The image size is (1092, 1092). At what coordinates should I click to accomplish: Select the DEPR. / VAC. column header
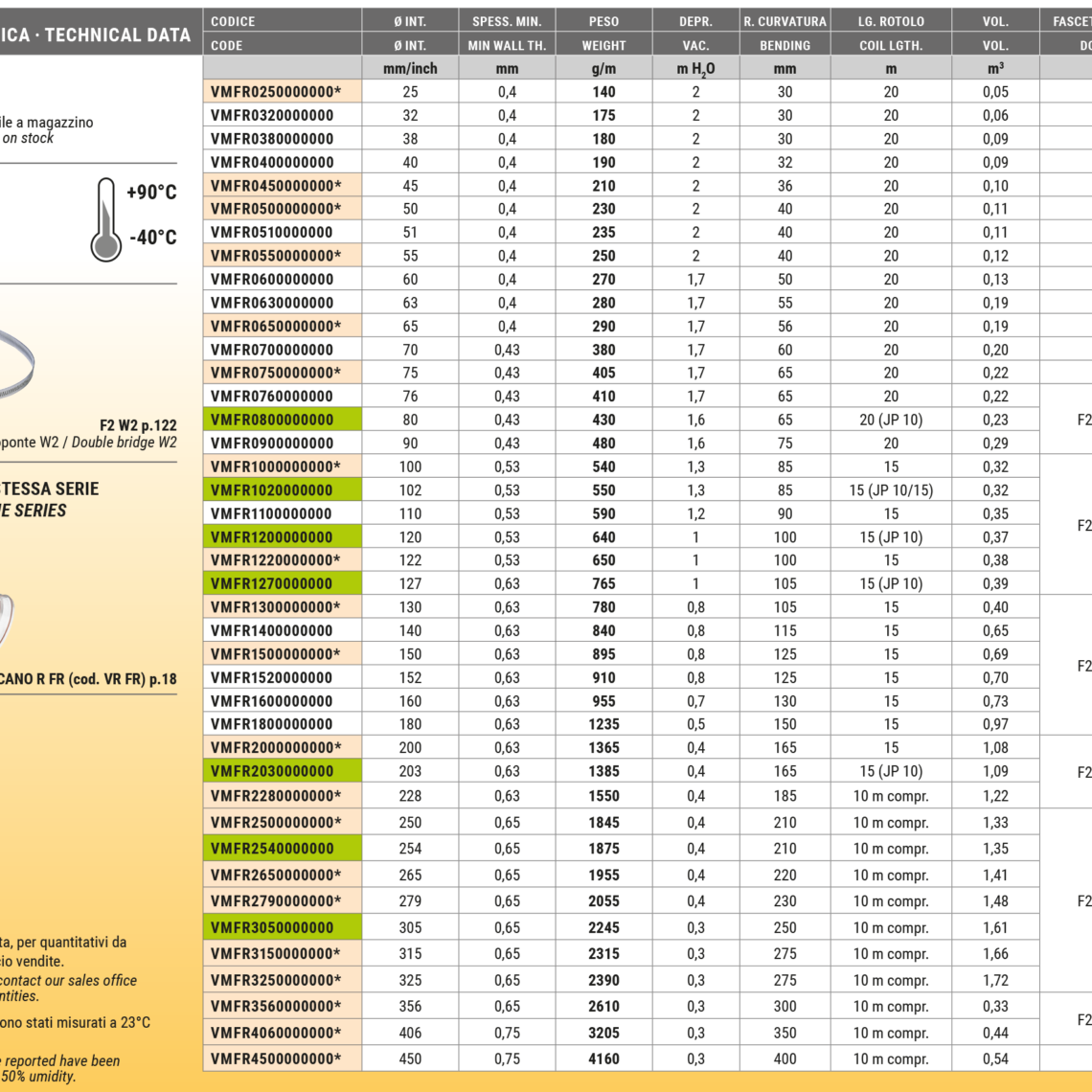pyautogui.click(x=695, y=33)
